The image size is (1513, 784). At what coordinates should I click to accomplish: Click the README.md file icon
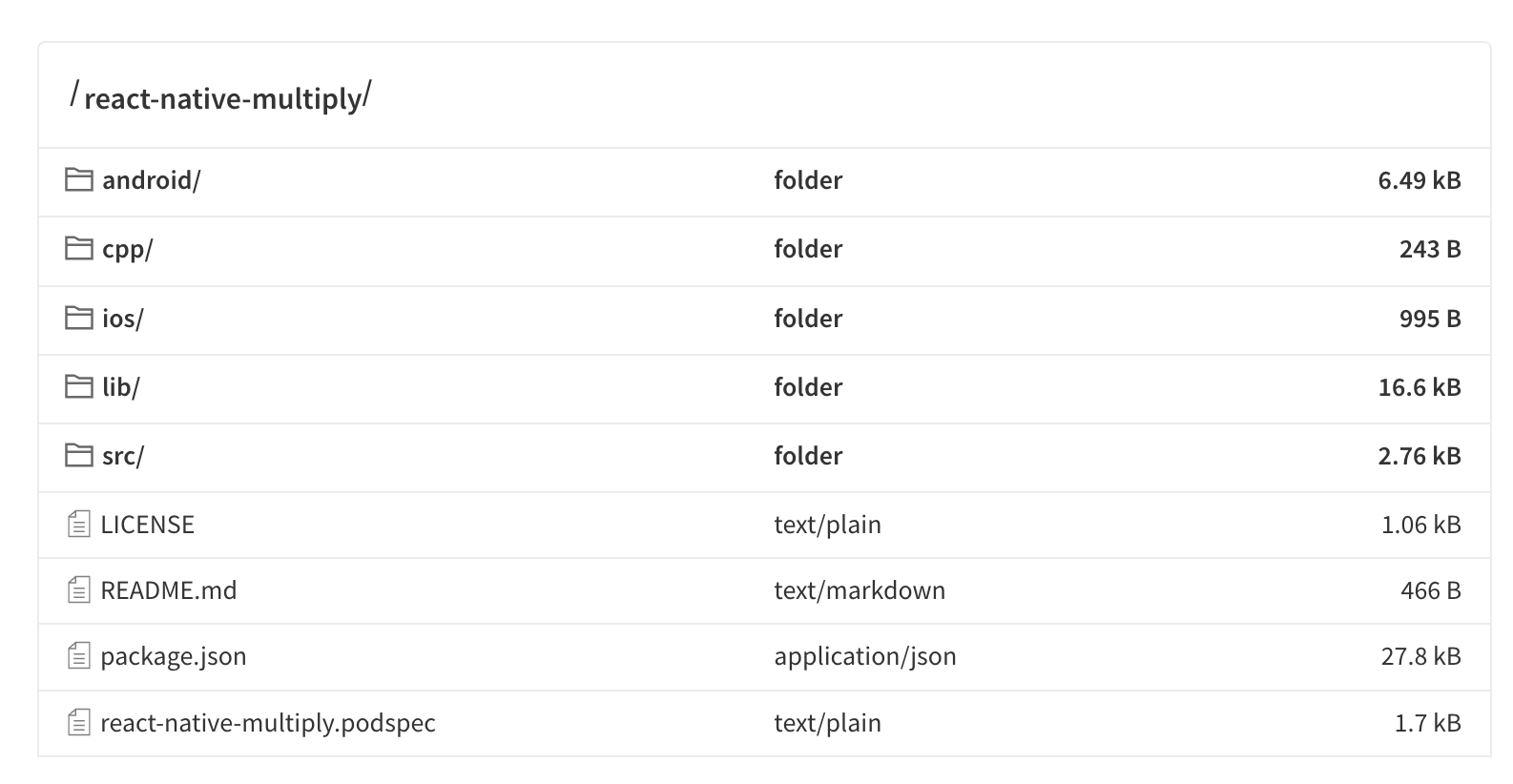coord(79,590)
